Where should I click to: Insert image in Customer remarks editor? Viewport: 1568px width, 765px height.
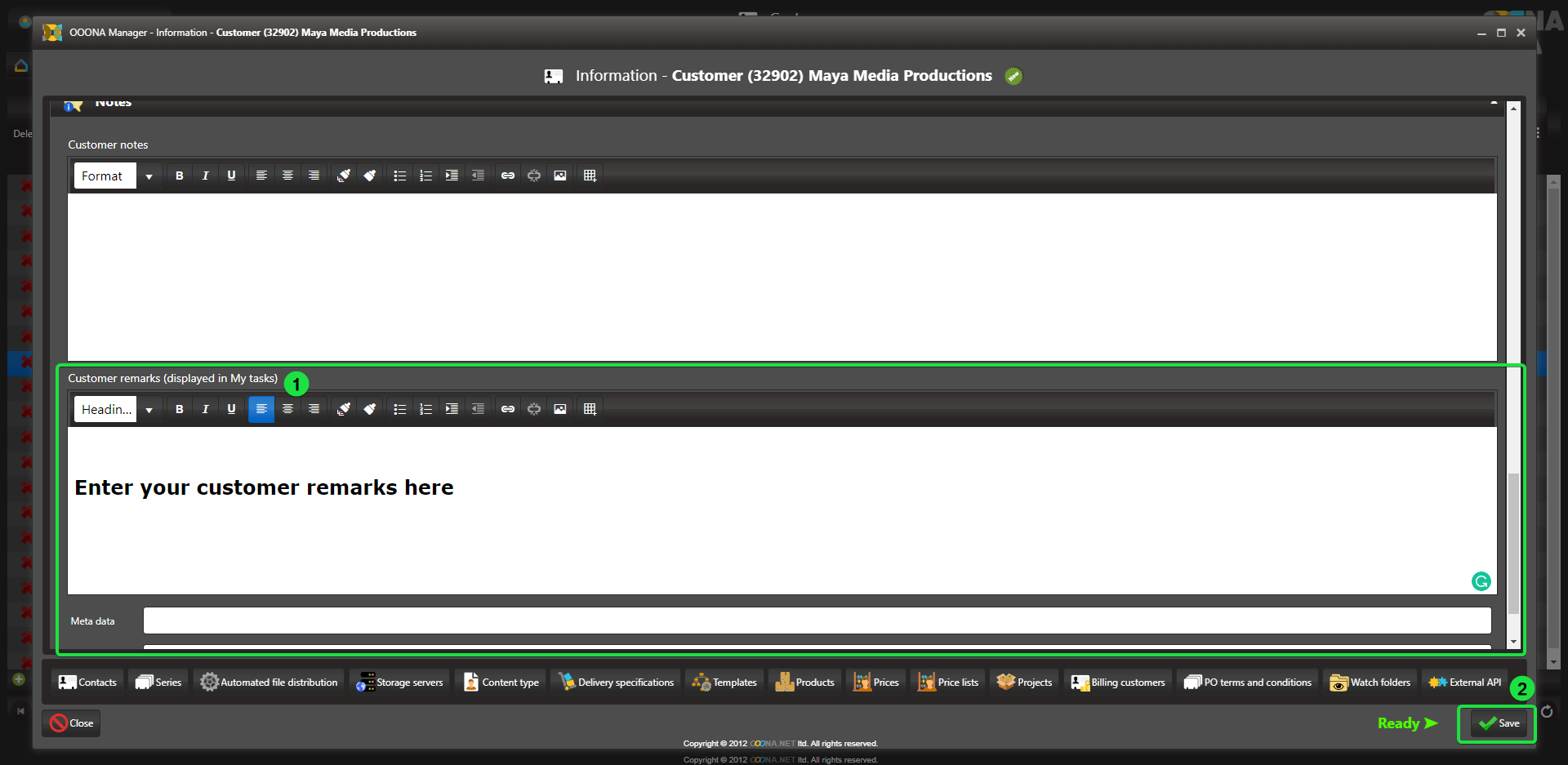[559, 409]
